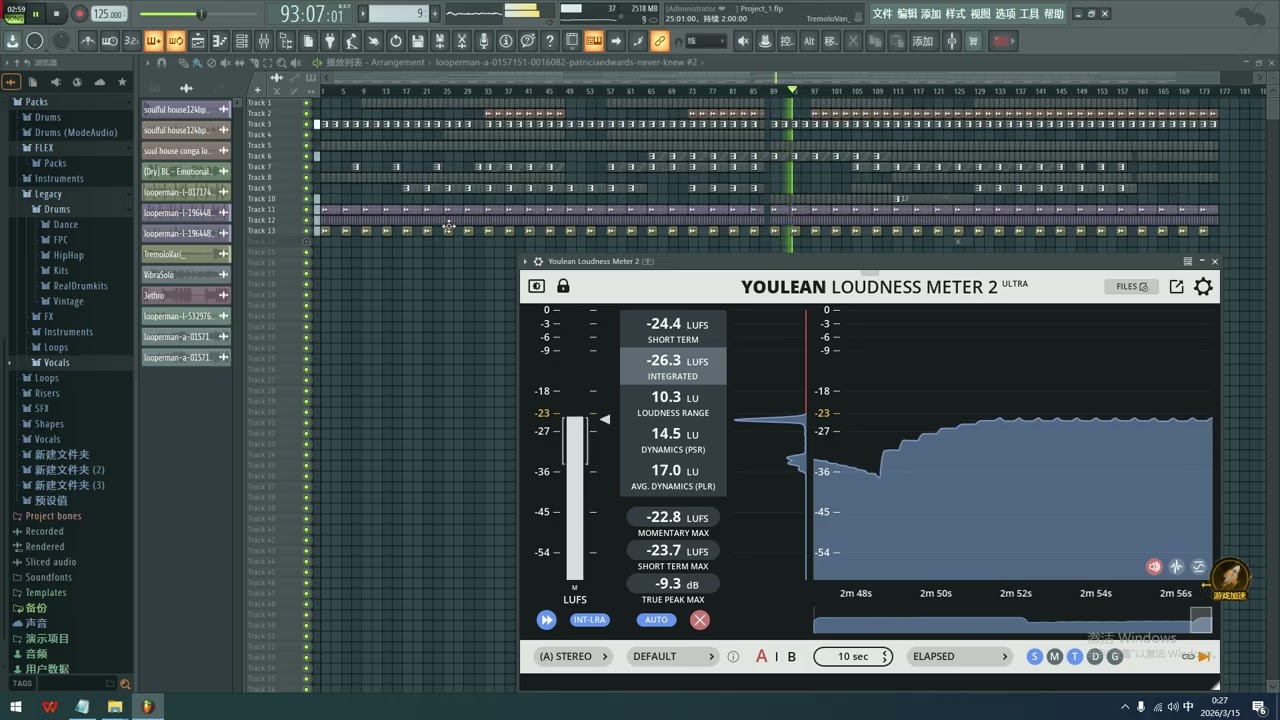Click the browser search magnifier icon
This screenshot has height=720, width=1280.
(125, 684)
